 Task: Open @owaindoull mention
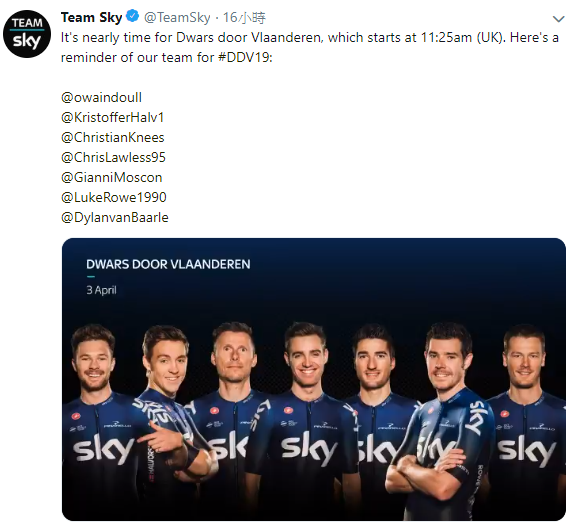coord(101,97)
